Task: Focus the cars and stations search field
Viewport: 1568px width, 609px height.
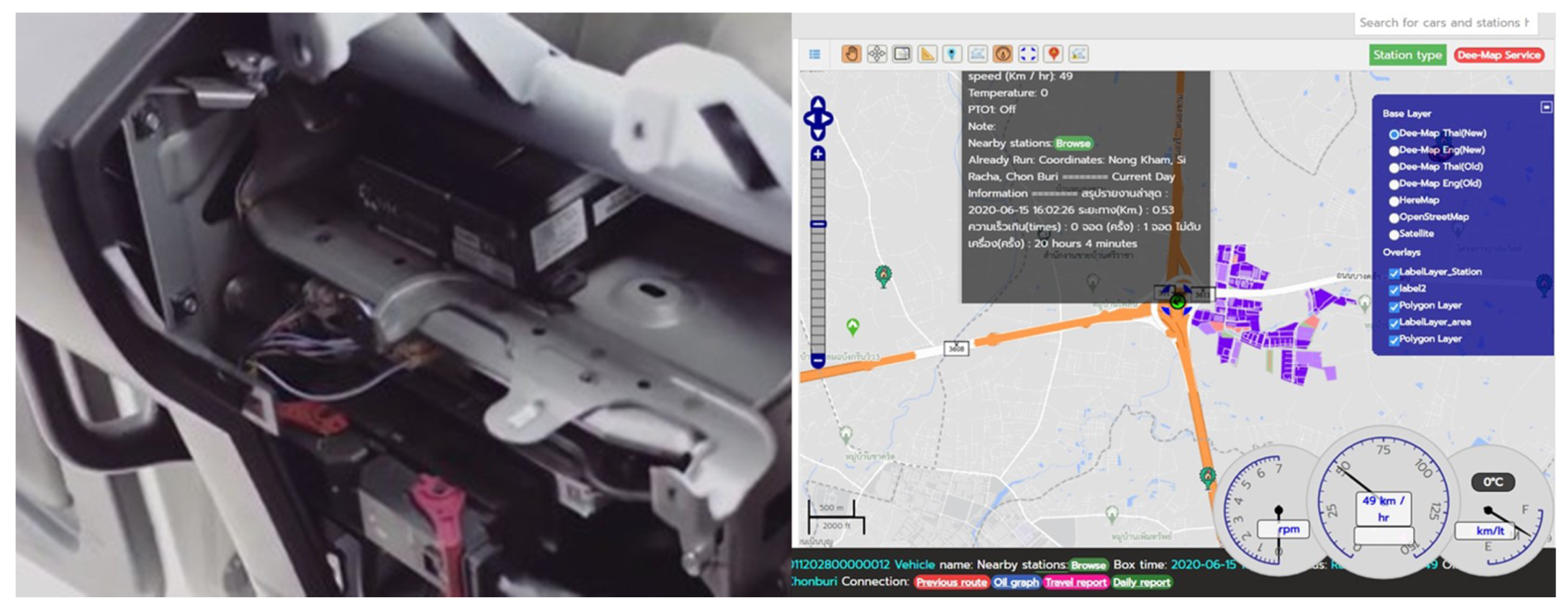Action: (x=1444, y=23)
